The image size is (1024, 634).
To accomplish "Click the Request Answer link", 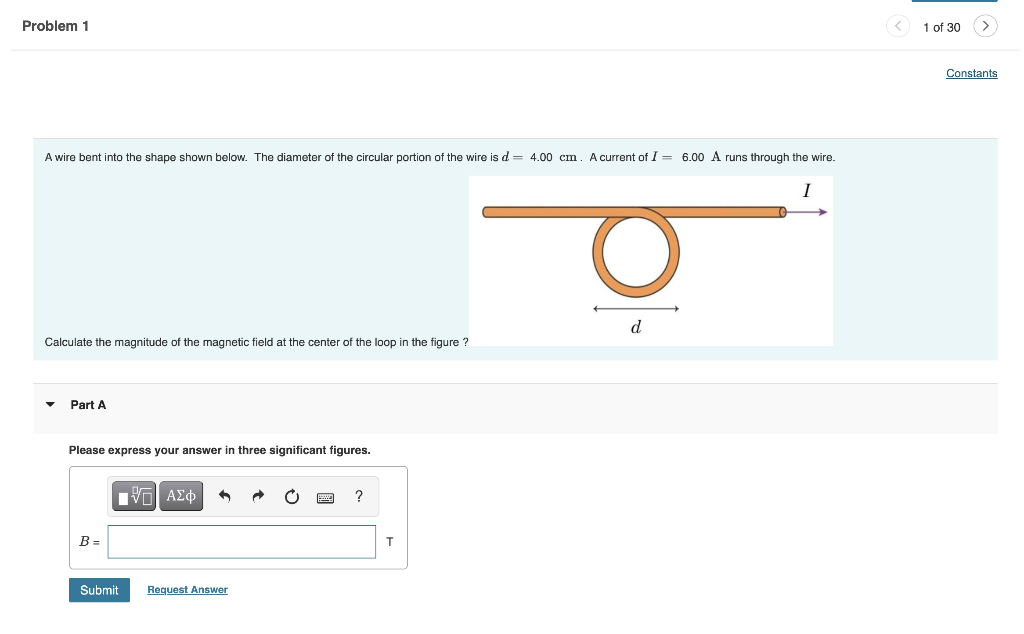I will coord(187,589).
